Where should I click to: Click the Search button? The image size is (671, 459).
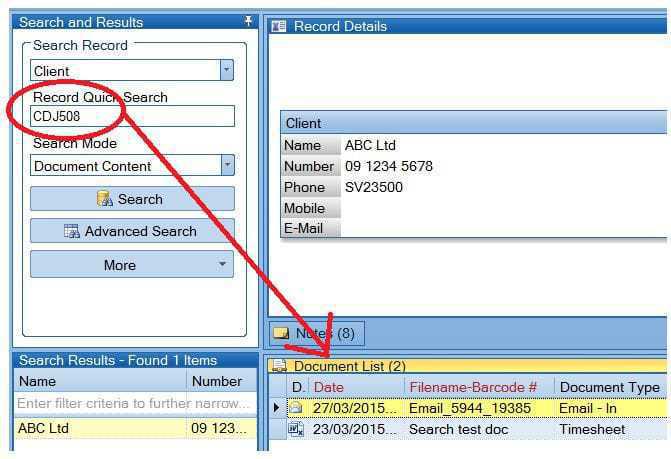click(x=132, y=198)
